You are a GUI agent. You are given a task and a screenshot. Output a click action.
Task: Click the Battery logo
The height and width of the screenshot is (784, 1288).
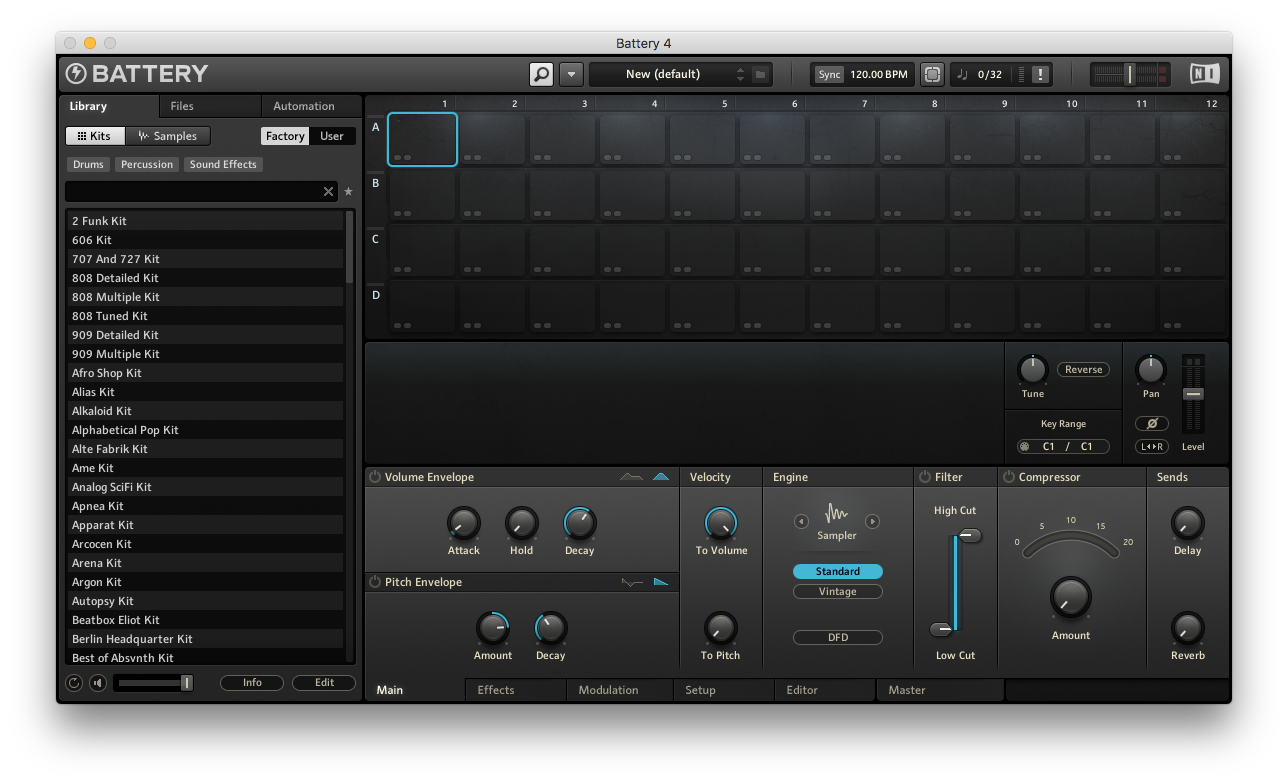[x=137, y=74]
